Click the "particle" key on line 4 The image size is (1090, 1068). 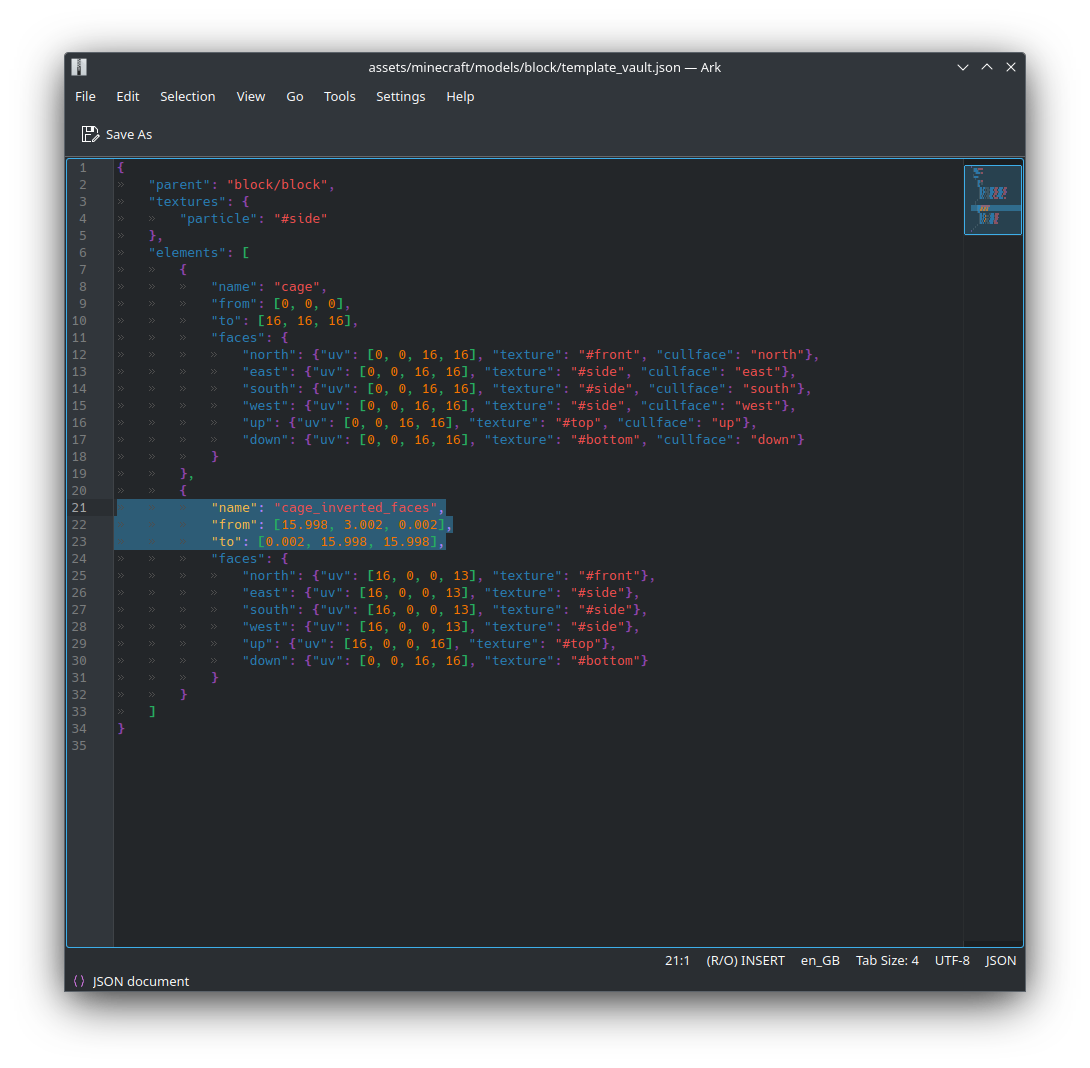coord(218,219)
